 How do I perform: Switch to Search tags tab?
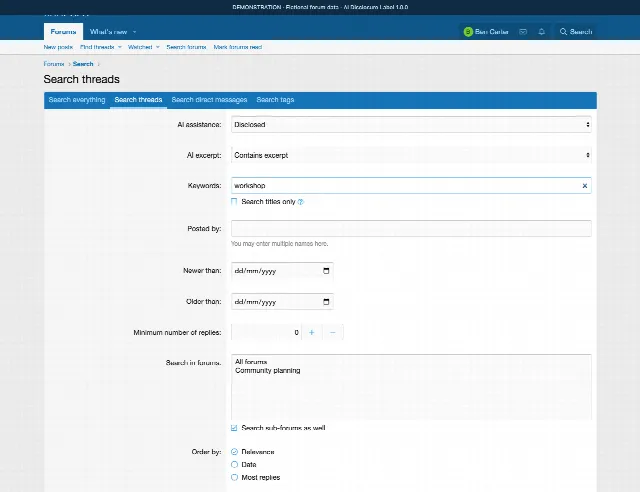275,100
